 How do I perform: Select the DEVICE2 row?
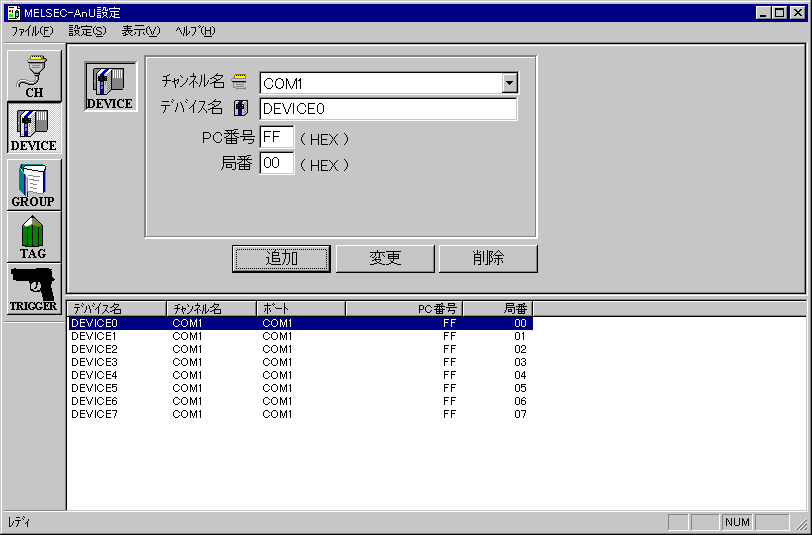300,349
